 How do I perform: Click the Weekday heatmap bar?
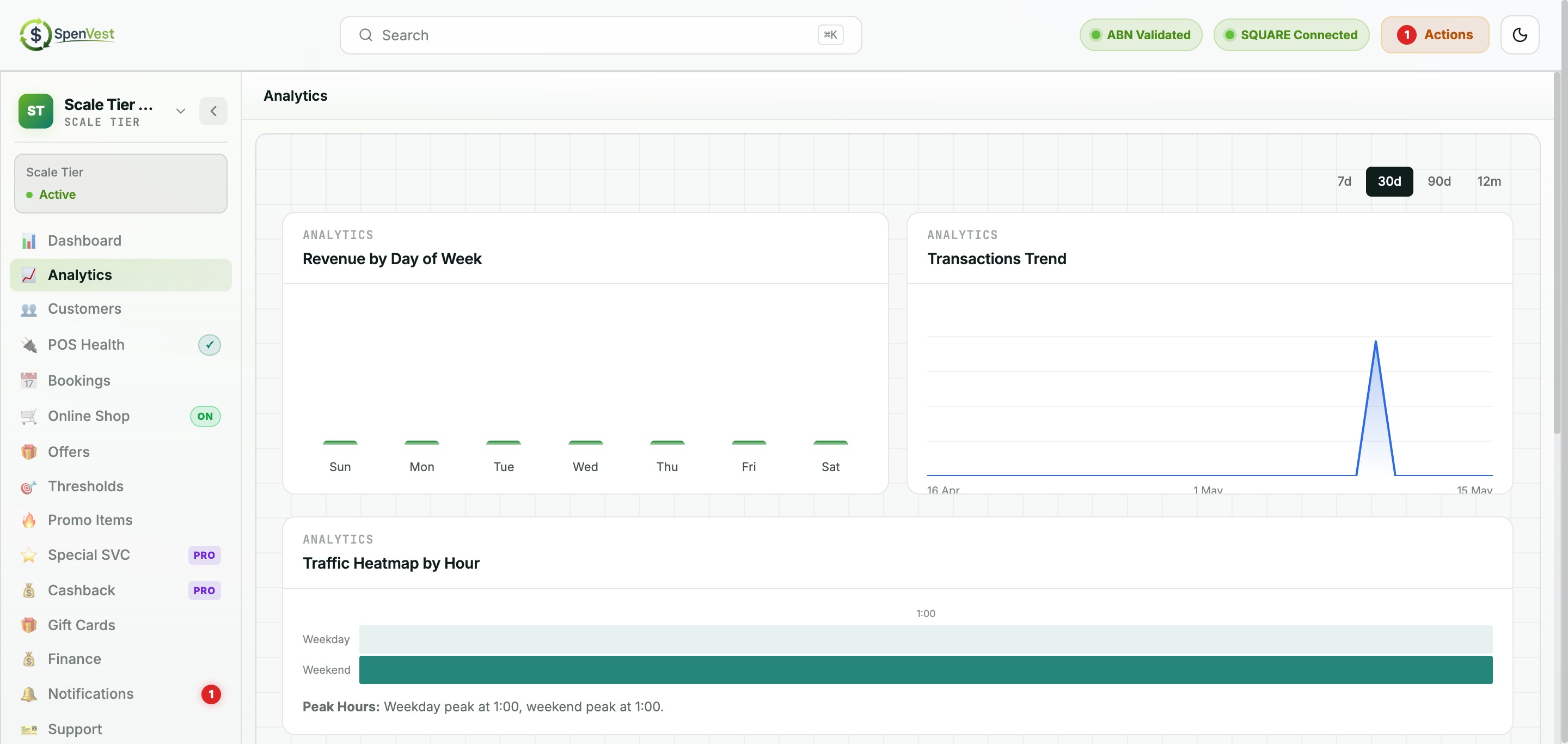click(925, 639)
